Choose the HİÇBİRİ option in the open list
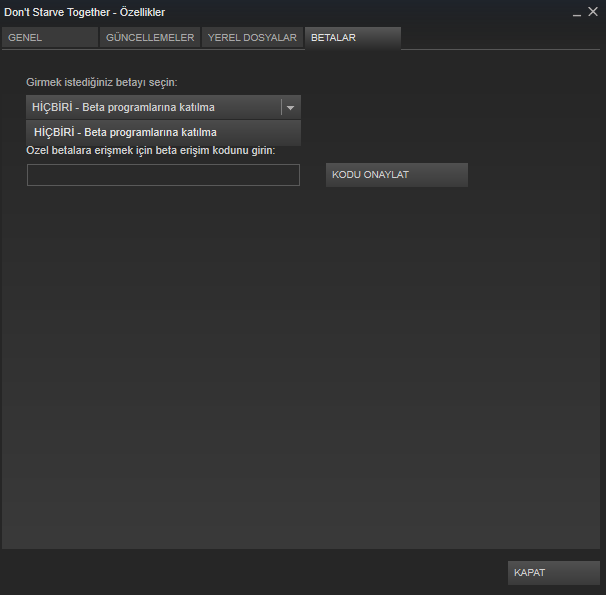 (x=163, y=133)
